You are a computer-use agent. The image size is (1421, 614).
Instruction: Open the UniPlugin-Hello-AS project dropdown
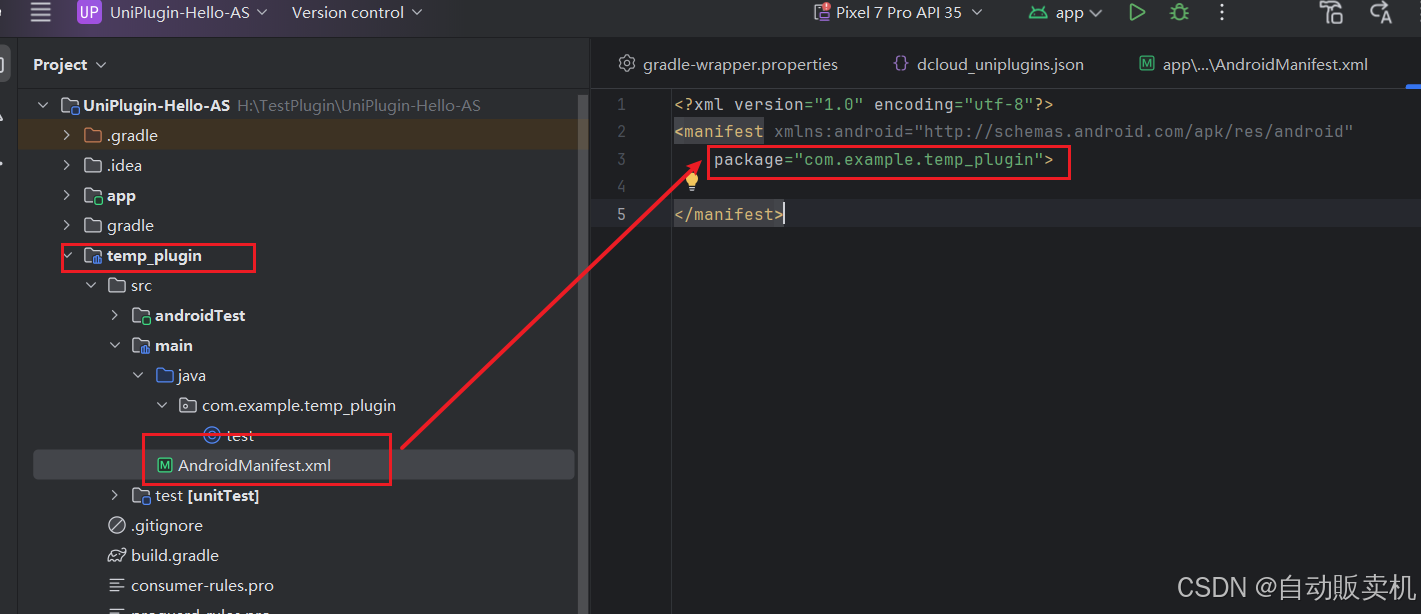point(188,12)
